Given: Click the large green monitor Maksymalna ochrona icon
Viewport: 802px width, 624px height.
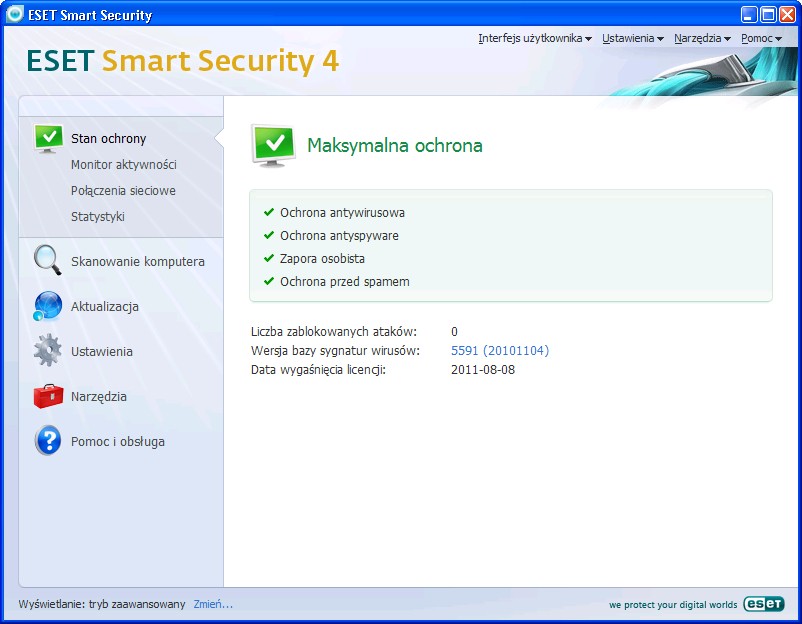Looking at the screenshot, I should tap(274, 145).
